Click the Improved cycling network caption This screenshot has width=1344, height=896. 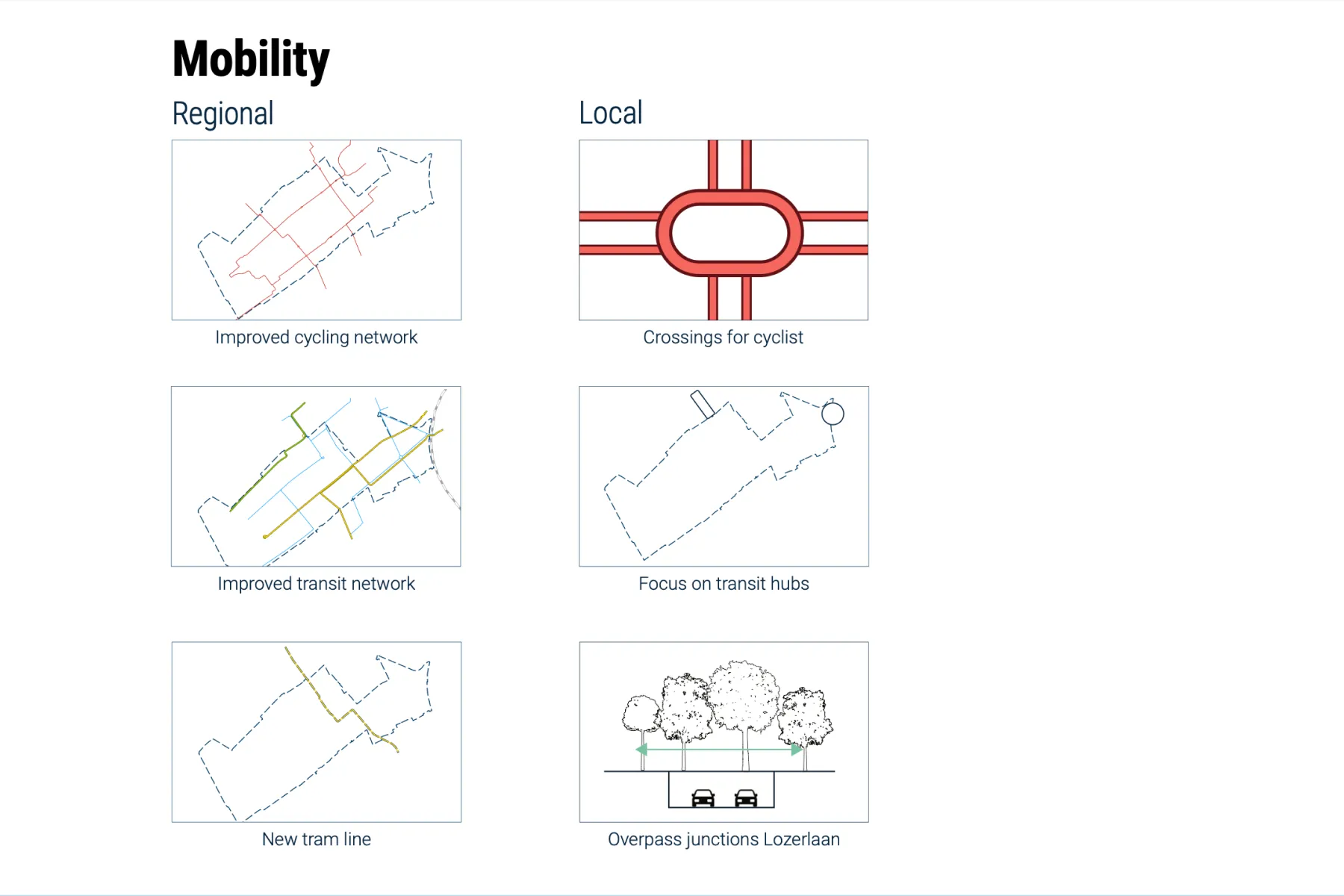pyautogui.click(x=316, y=337)
